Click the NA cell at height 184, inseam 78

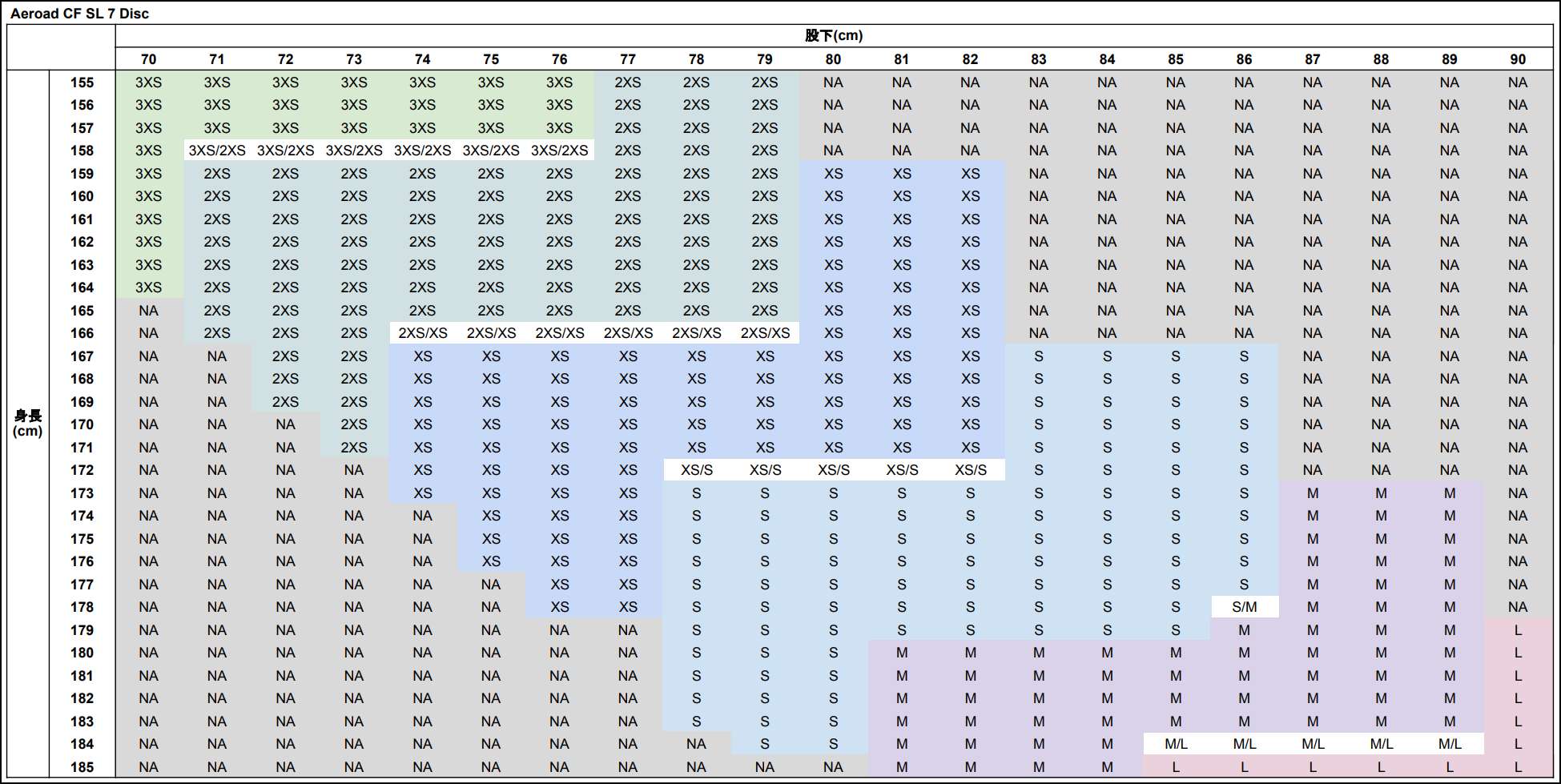[x=697, y=744]
